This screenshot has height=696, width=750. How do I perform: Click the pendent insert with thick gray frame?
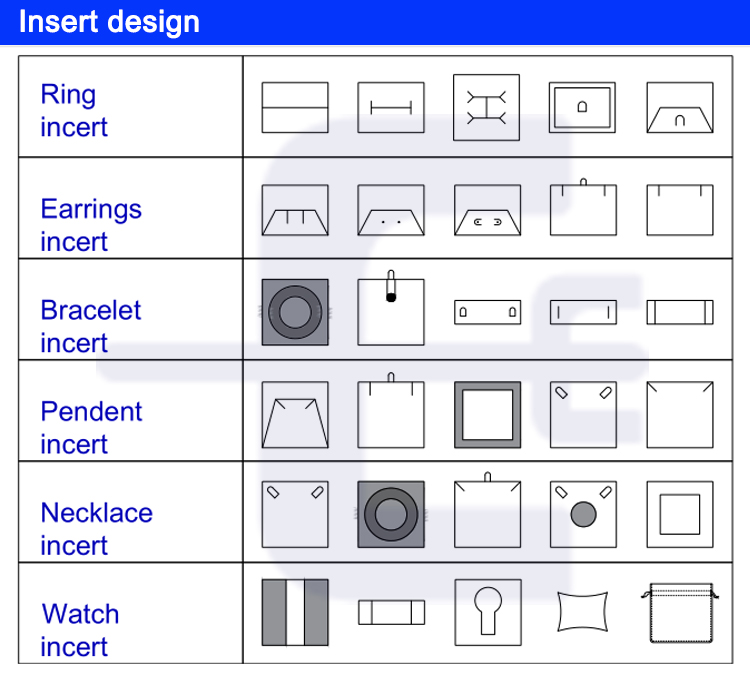point(486,414)
